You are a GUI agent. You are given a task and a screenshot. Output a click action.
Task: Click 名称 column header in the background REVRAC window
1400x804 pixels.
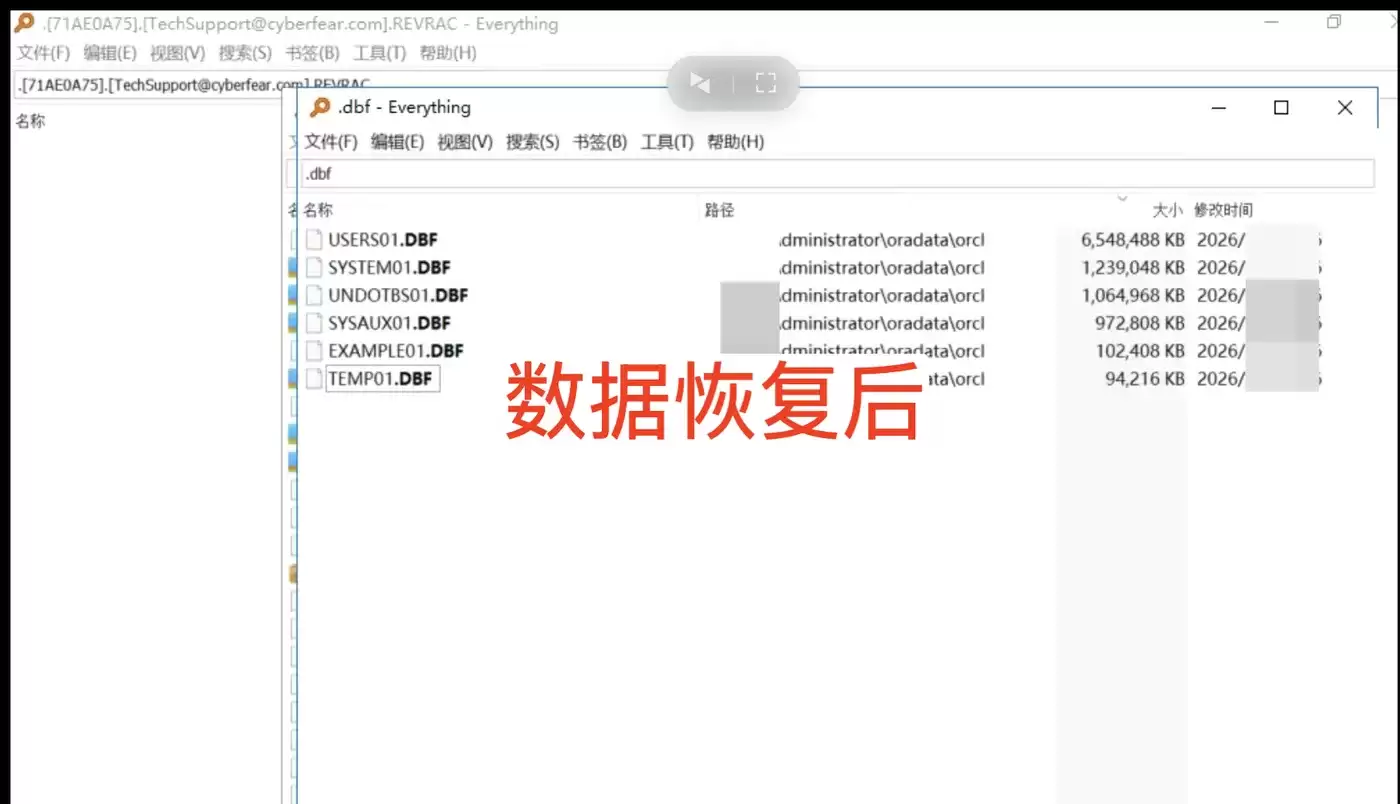30,121
